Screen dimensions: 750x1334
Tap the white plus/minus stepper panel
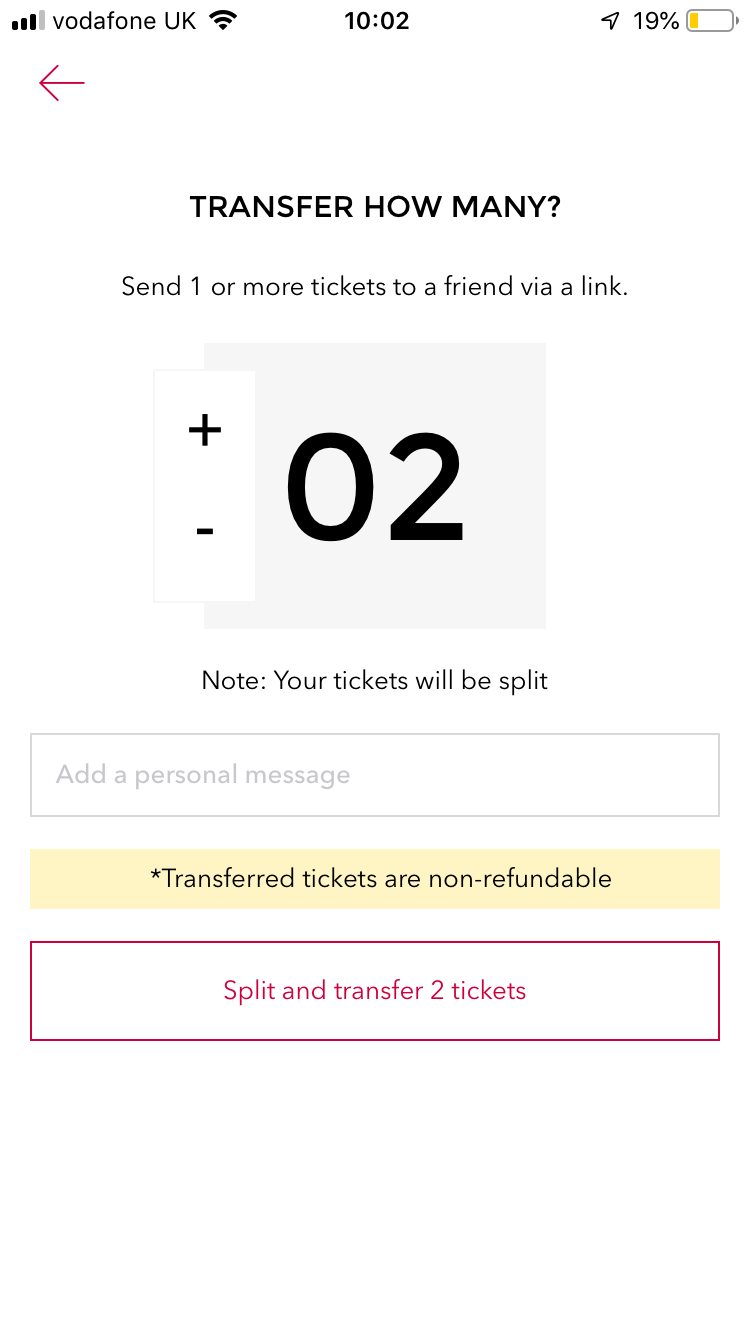click(205, 480)
